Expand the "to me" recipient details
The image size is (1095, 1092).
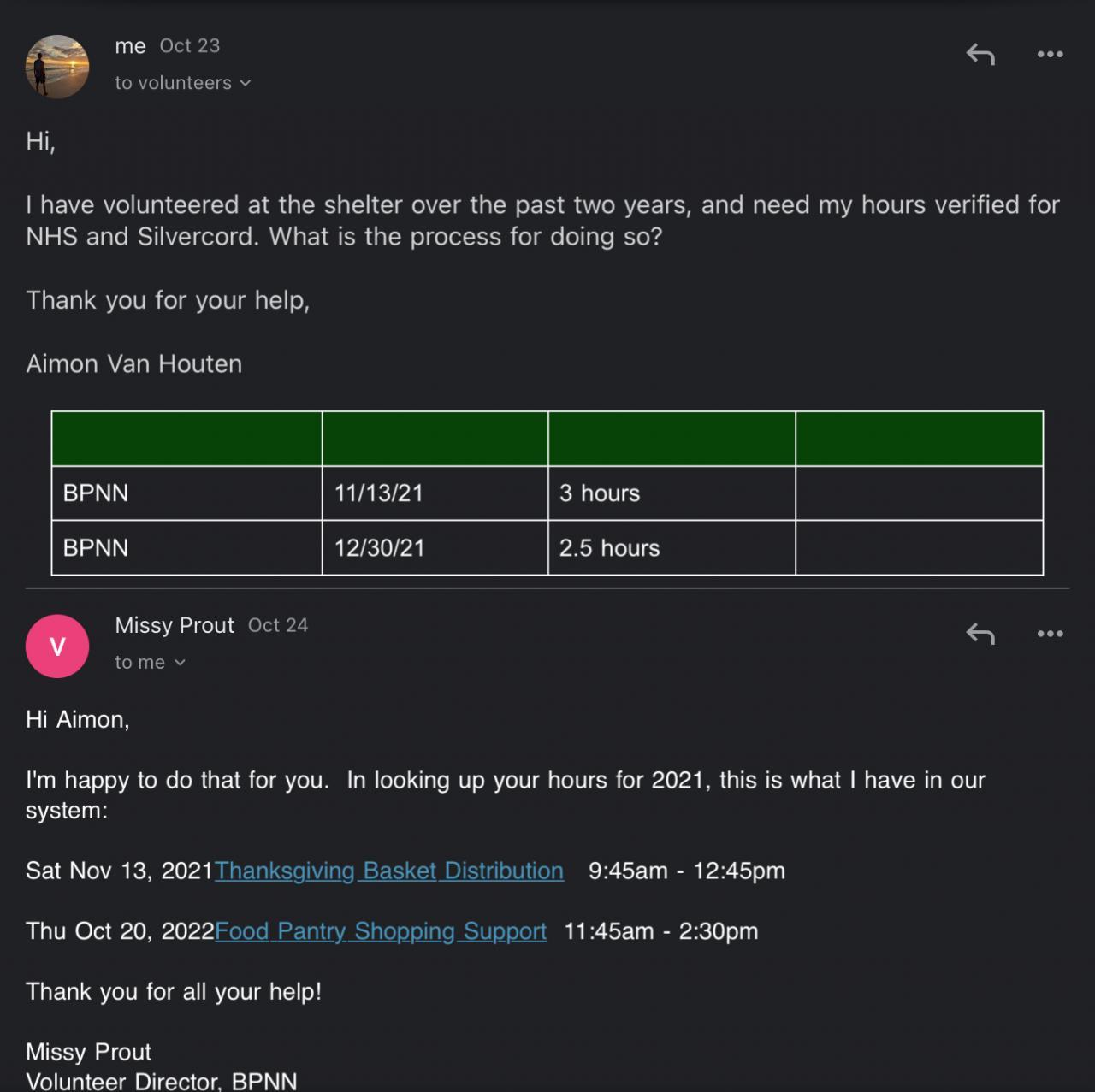151,663
